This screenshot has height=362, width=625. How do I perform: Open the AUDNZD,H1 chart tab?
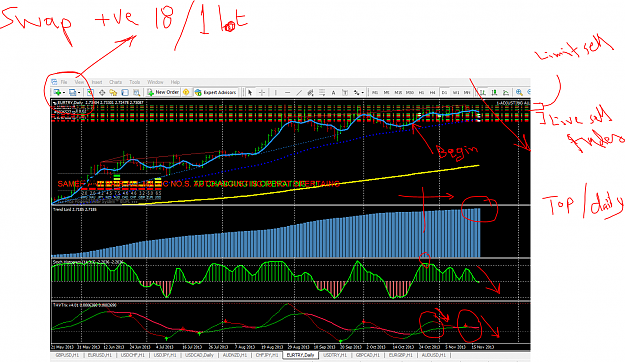pos(234,355)
